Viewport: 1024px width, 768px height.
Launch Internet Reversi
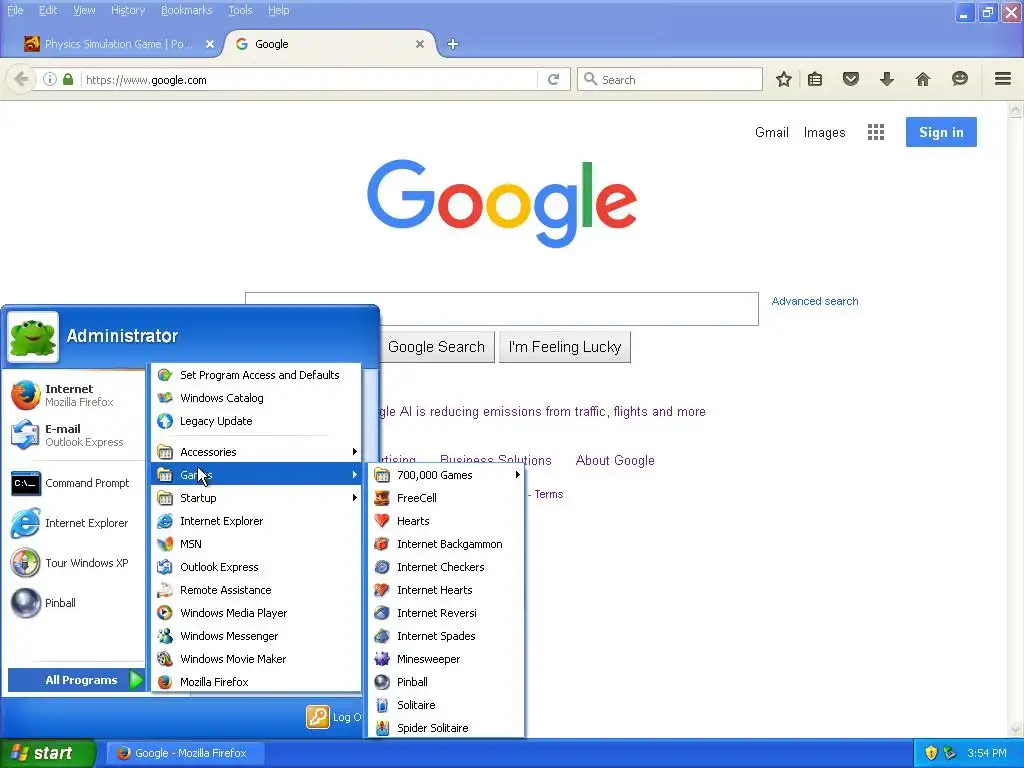pos(447,613)
